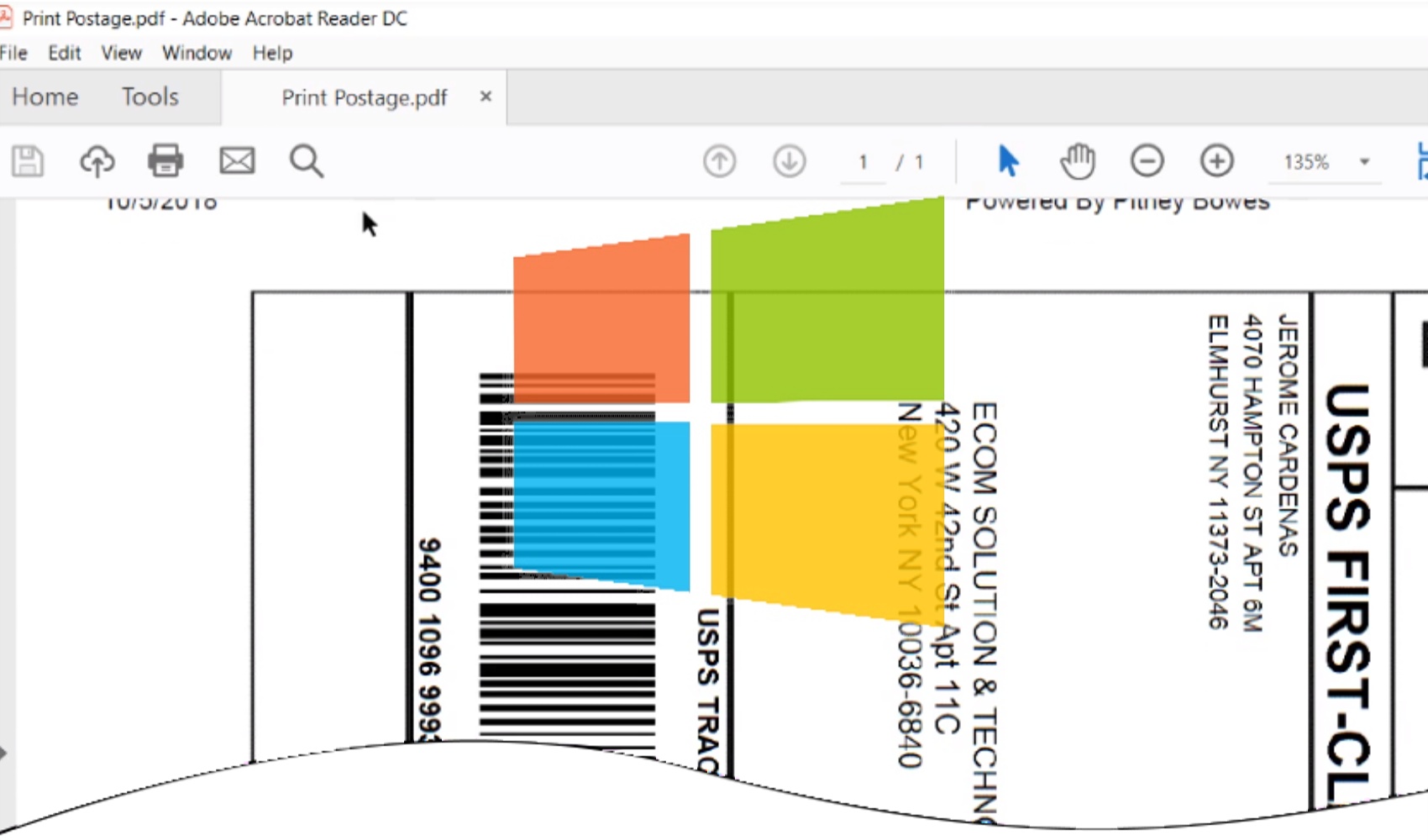This screenshot has height=840, width=1428.
Task: Click the ELMHURST NY 11373-2046 line
Action: click(1218, 472)
